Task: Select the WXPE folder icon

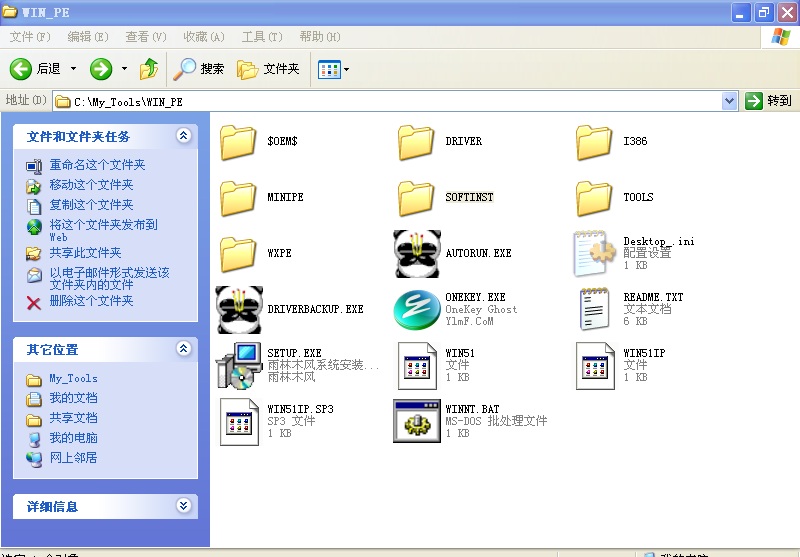Action: pos(238,254)
